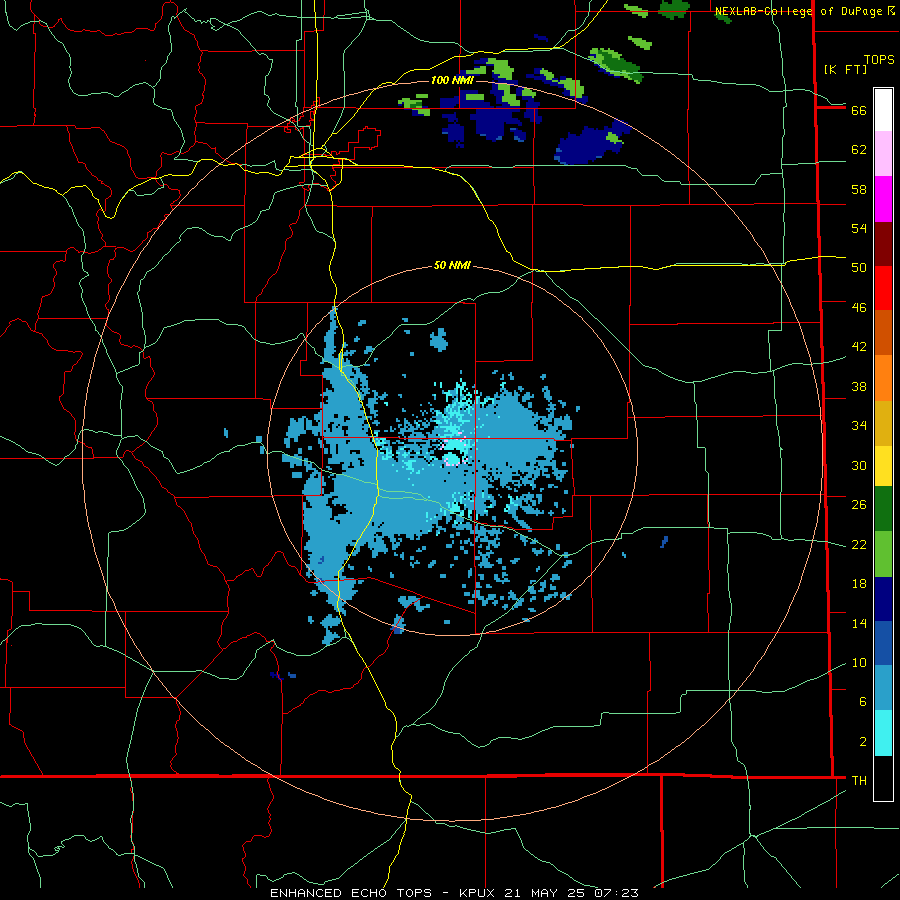Click the [K FT] units label
This screenshot has height=900, width=900.
tap(845, 69)
